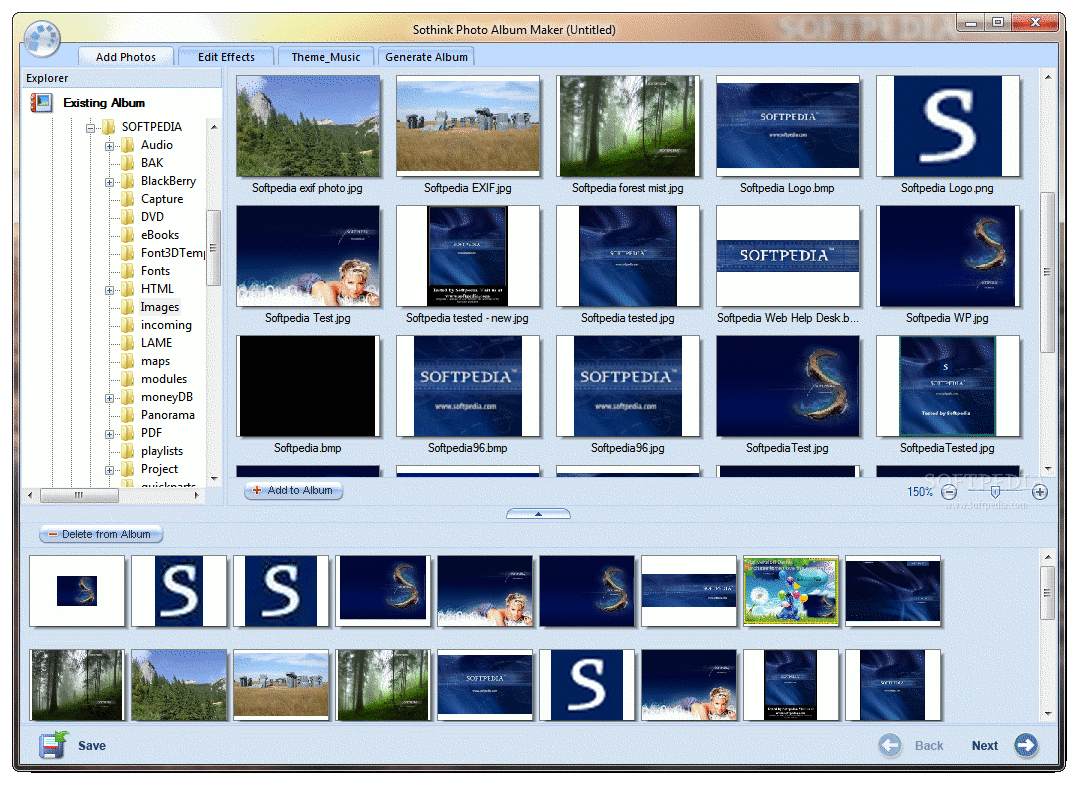Expand the HTML folder node
This screenshot has width=1086, height=792.
point(109,290)
